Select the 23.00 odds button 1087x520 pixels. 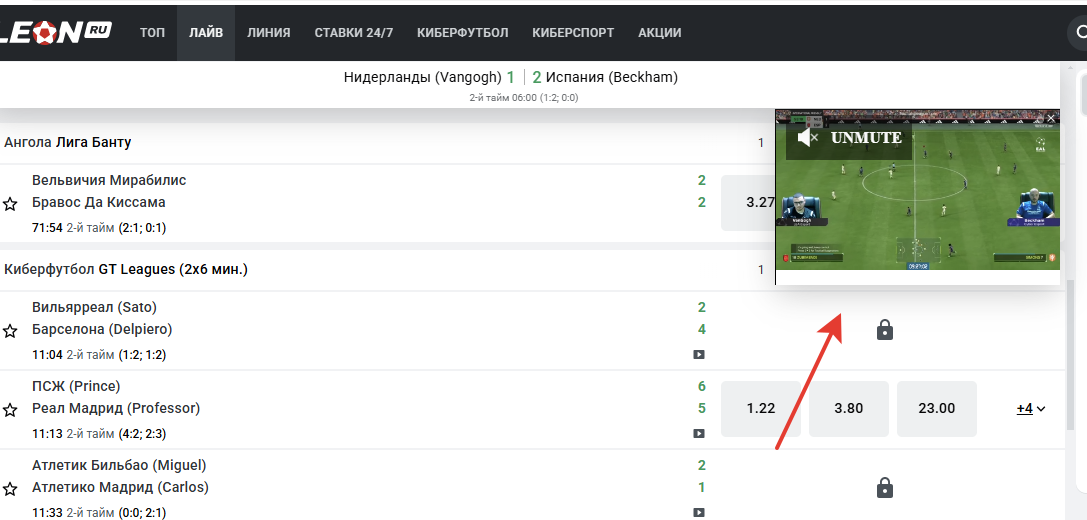pos(937,408)
